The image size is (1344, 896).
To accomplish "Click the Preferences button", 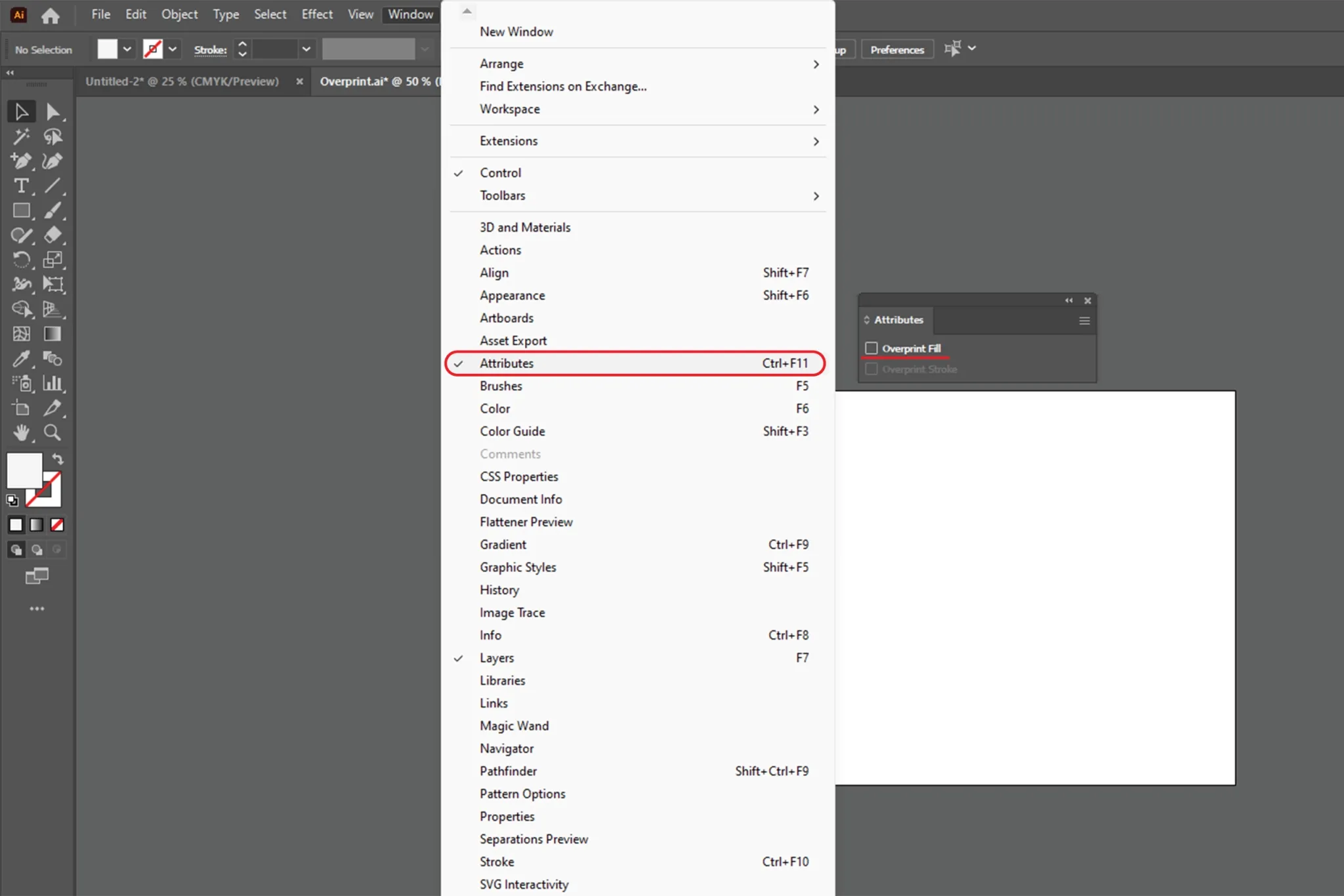I will pos(896,49).
